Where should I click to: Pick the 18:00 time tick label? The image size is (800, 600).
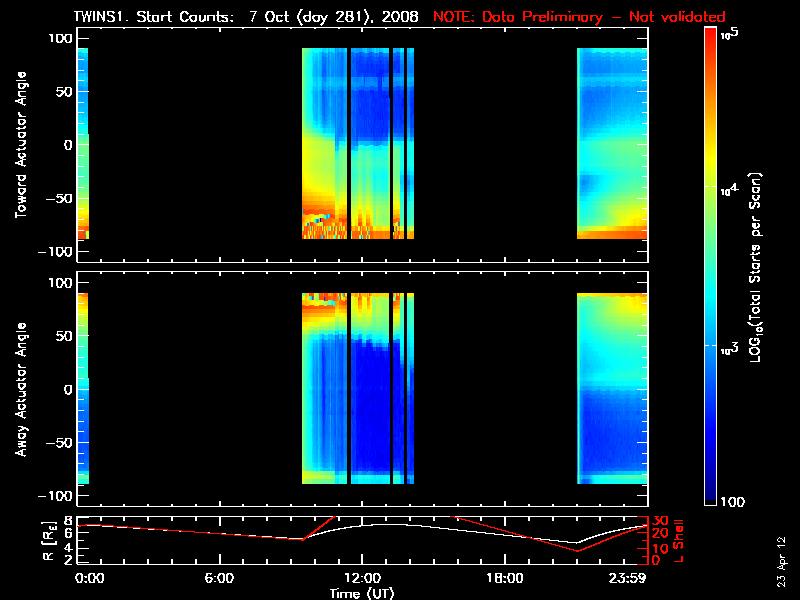504,577
